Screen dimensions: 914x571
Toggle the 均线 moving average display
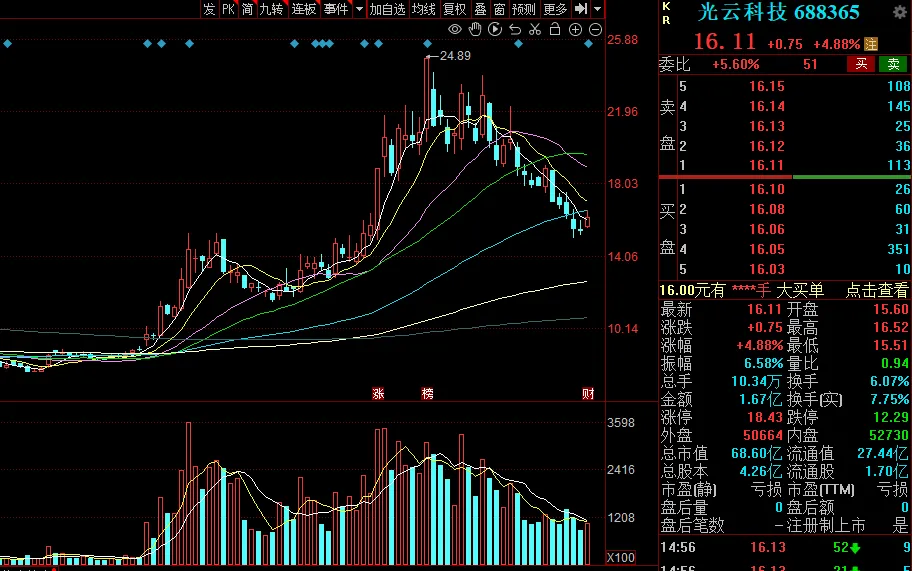424,9
